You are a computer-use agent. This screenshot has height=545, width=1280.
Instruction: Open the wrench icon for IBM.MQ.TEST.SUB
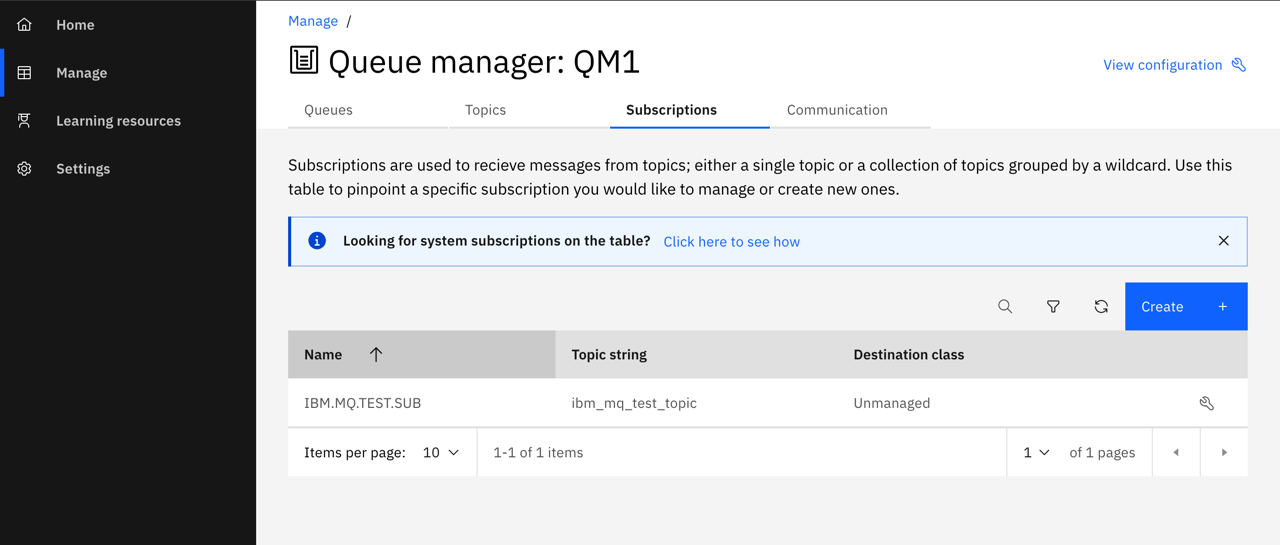point(1207,403)
